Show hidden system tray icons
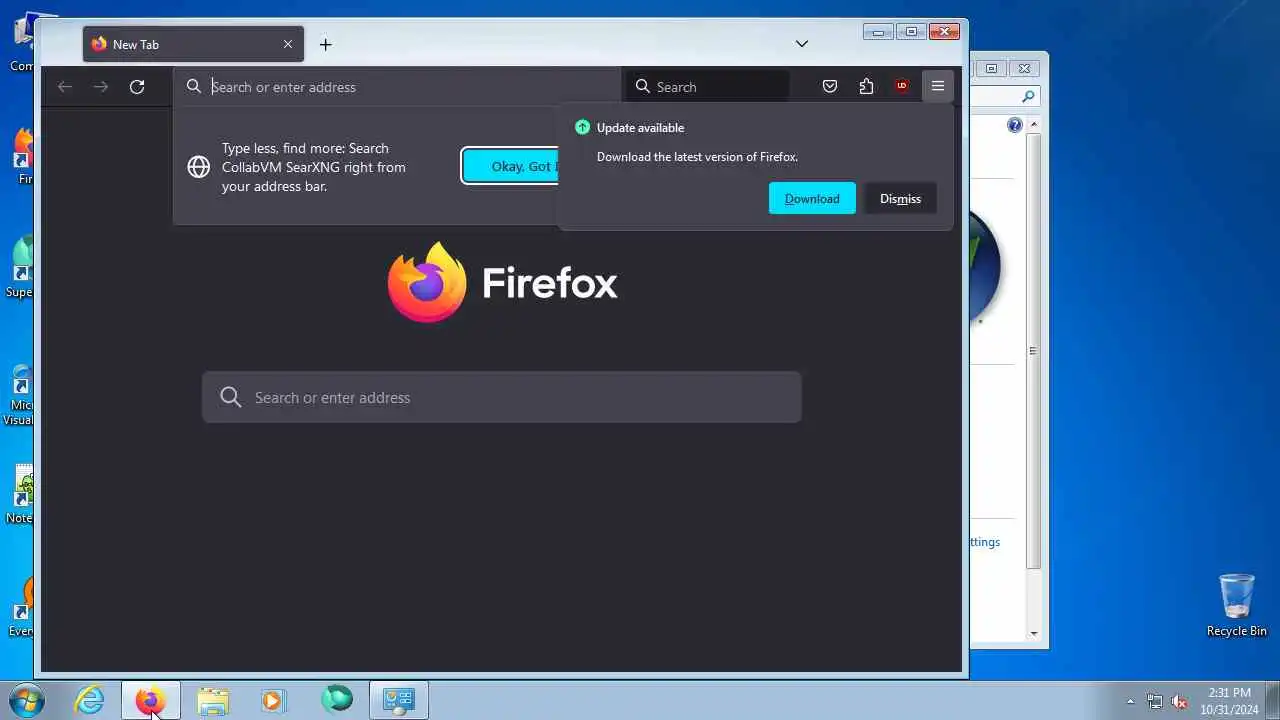Image resolution: width=1280 pixels, height=720 pixels. 1131,701
